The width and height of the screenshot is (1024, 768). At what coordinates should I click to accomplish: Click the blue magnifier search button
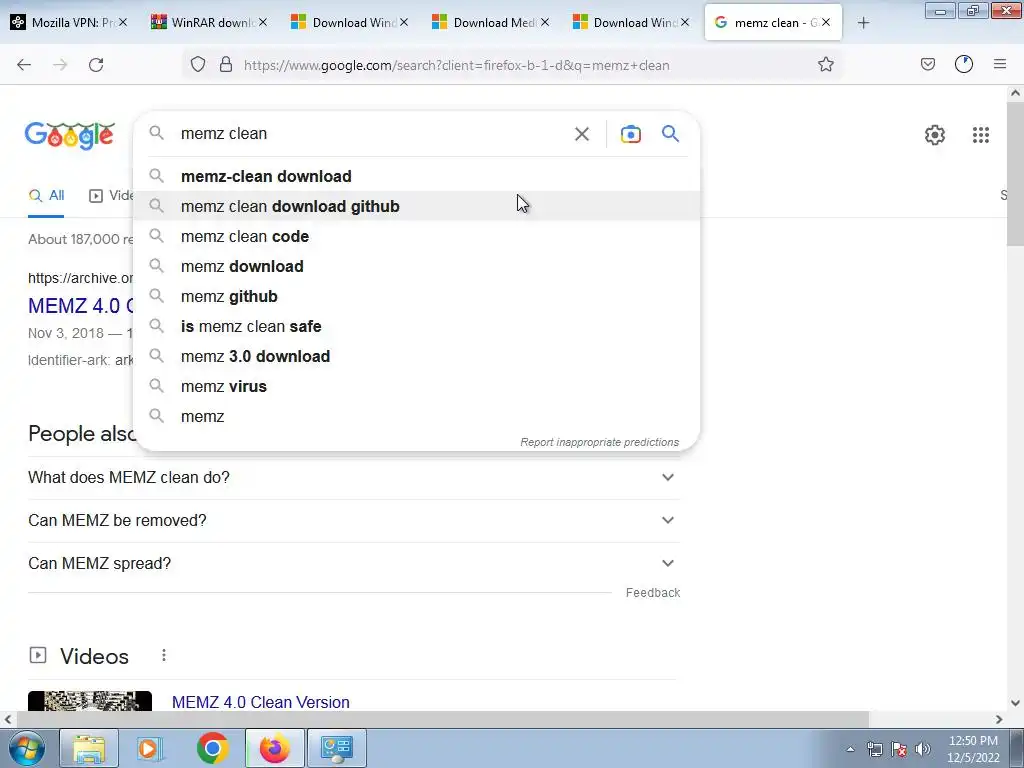[x=670, y=134]
